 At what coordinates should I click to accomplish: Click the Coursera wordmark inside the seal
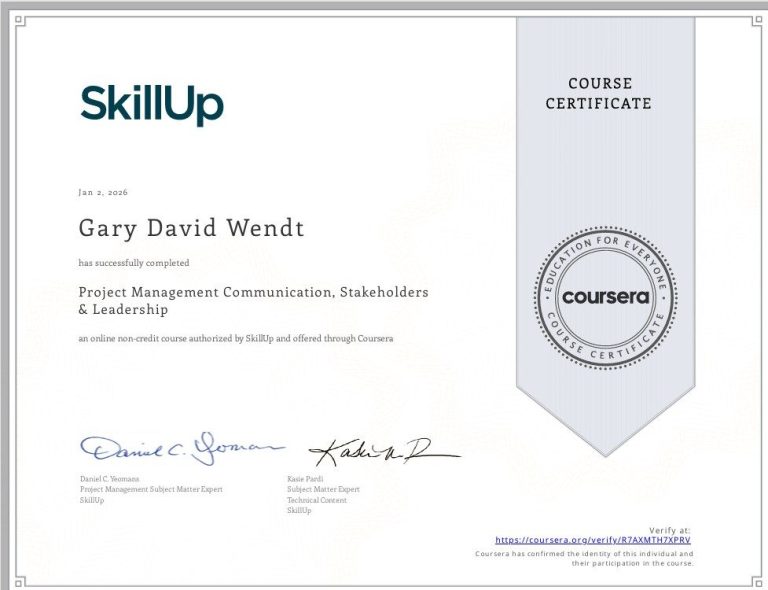(x=605, y=297)
